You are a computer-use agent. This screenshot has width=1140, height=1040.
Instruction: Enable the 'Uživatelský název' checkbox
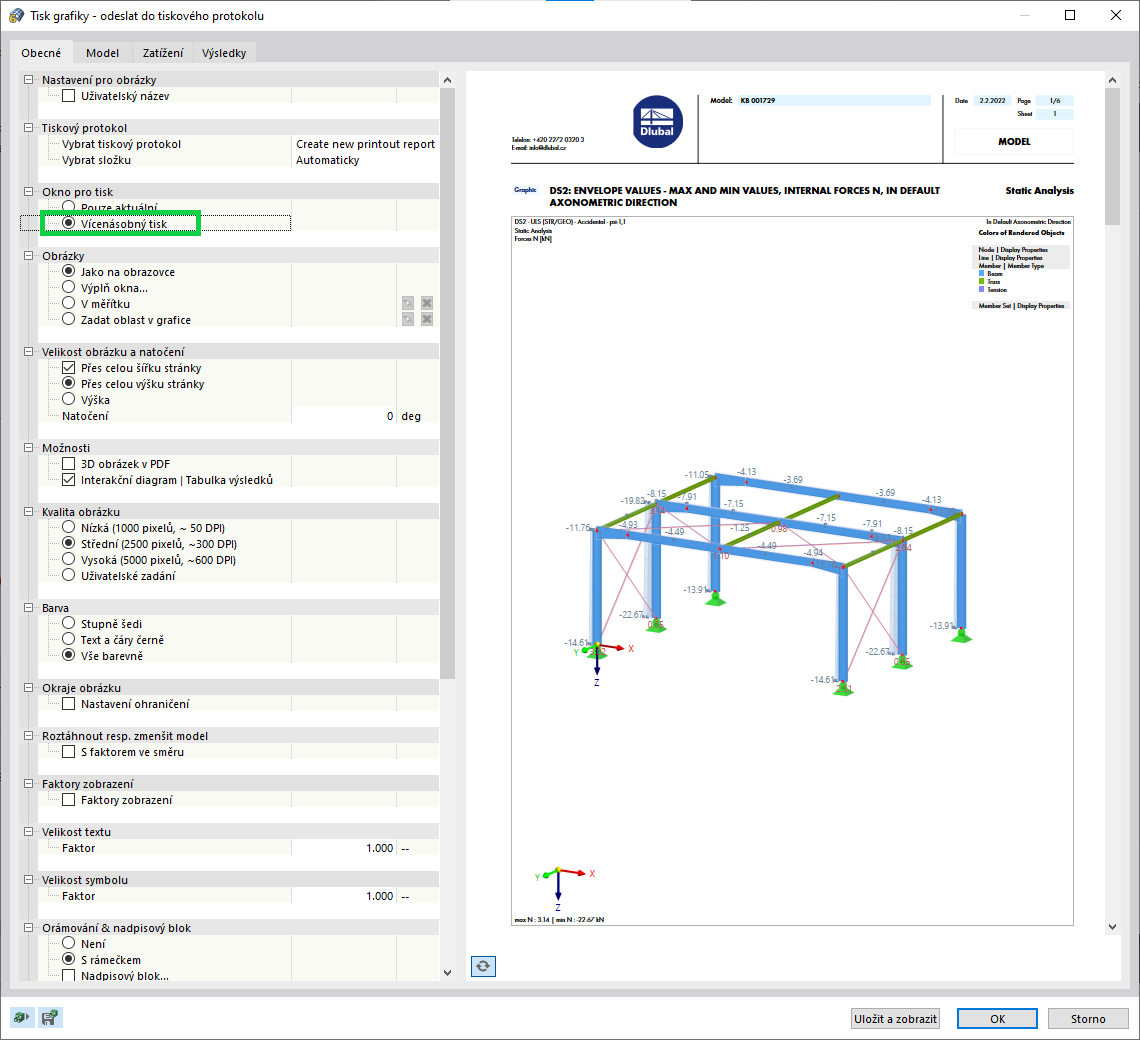[x=68, y=95]
